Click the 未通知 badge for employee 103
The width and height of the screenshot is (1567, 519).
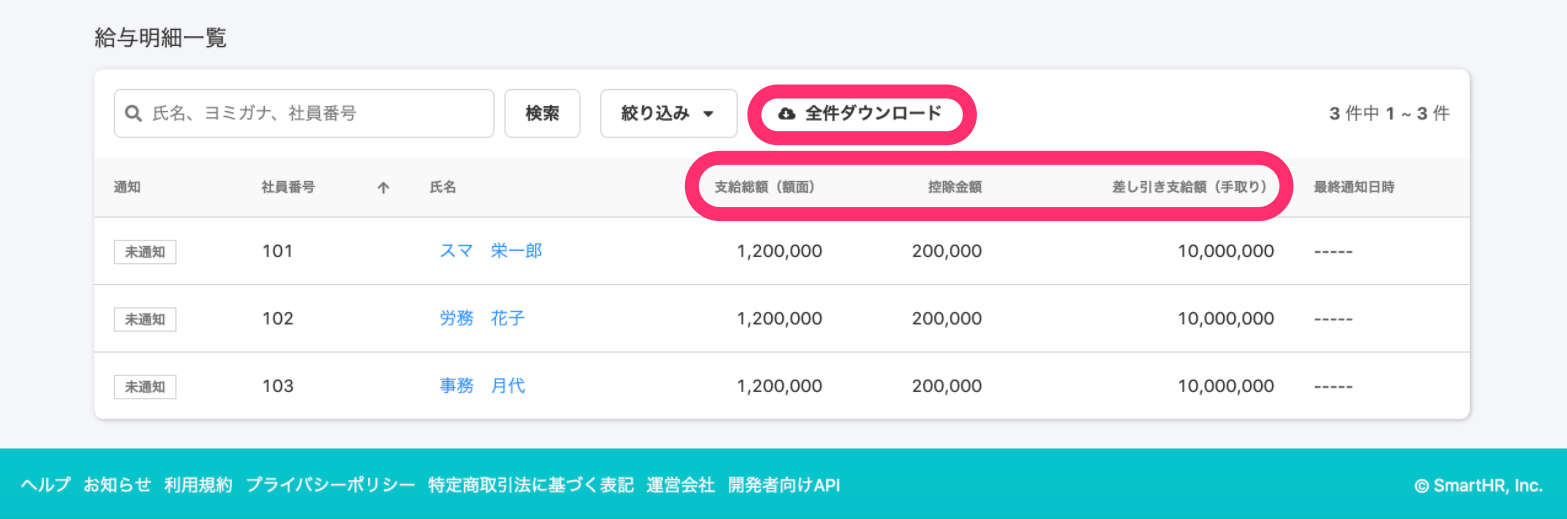145,386
